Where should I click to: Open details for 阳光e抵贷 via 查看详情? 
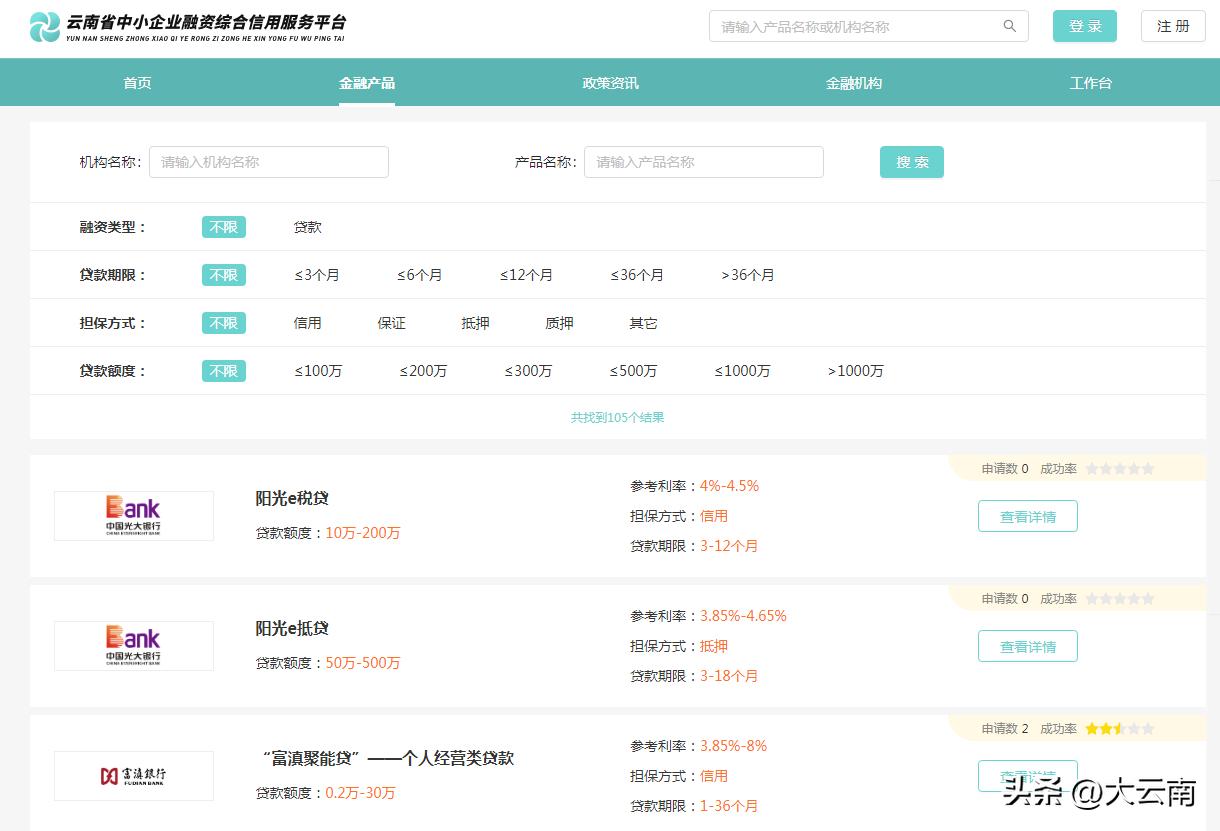pyautogui.click(x=1027, y=646)
